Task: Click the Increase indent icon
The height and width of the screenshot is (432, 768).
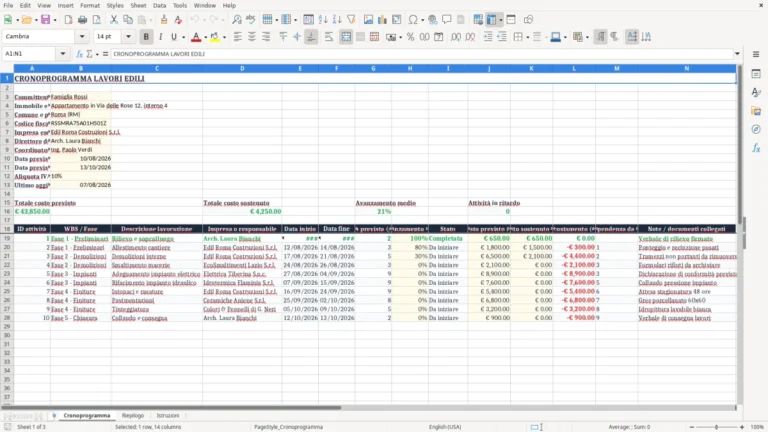Action: coord(488,37)
